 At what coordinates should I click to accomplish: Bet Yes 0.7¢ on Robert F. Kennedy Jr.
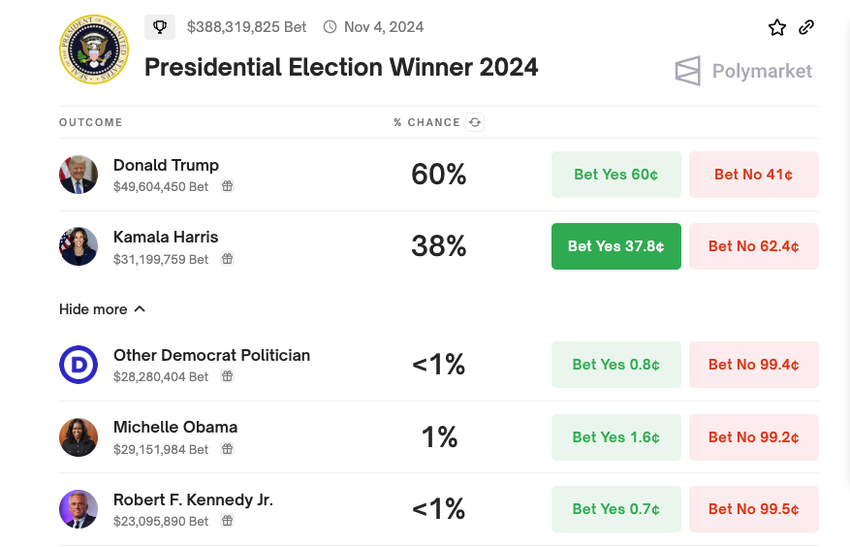pos(616,509)
